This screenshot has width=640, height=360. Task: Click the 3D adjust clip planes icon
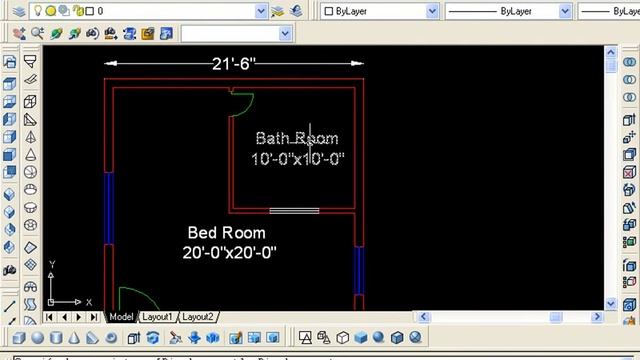pos(129,33)
